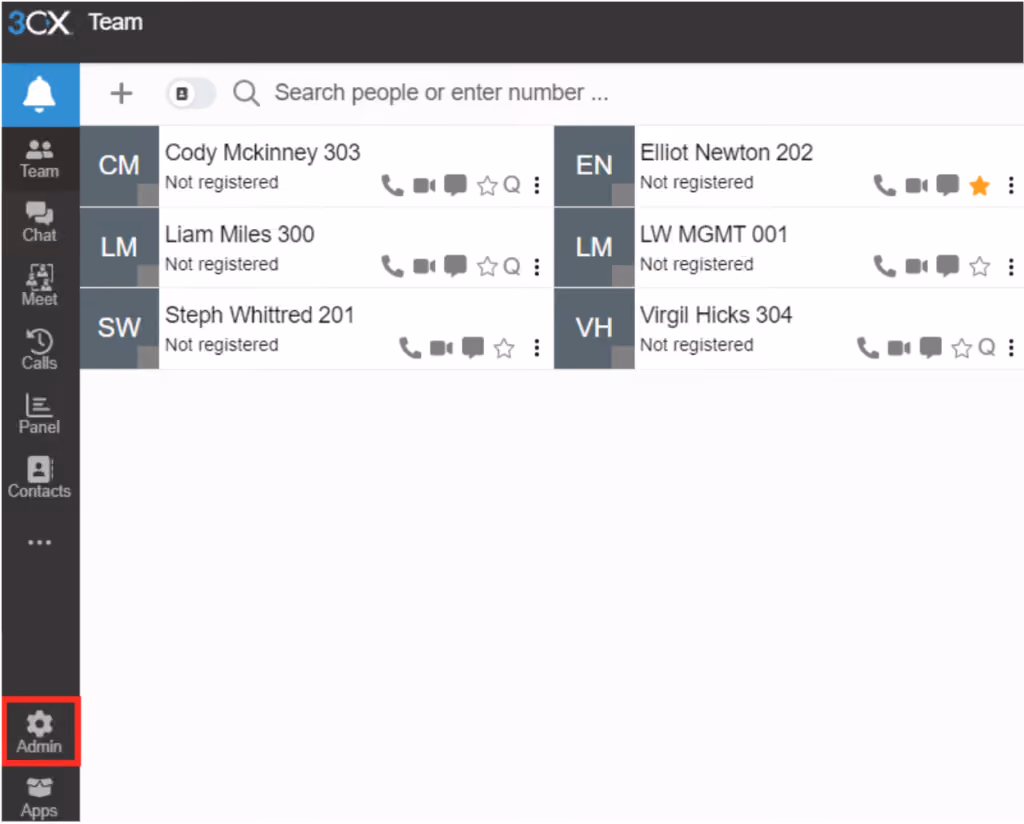Call Liam Miles 300
This screenshot has width=1024, height=824.
[x=392, y=266]
